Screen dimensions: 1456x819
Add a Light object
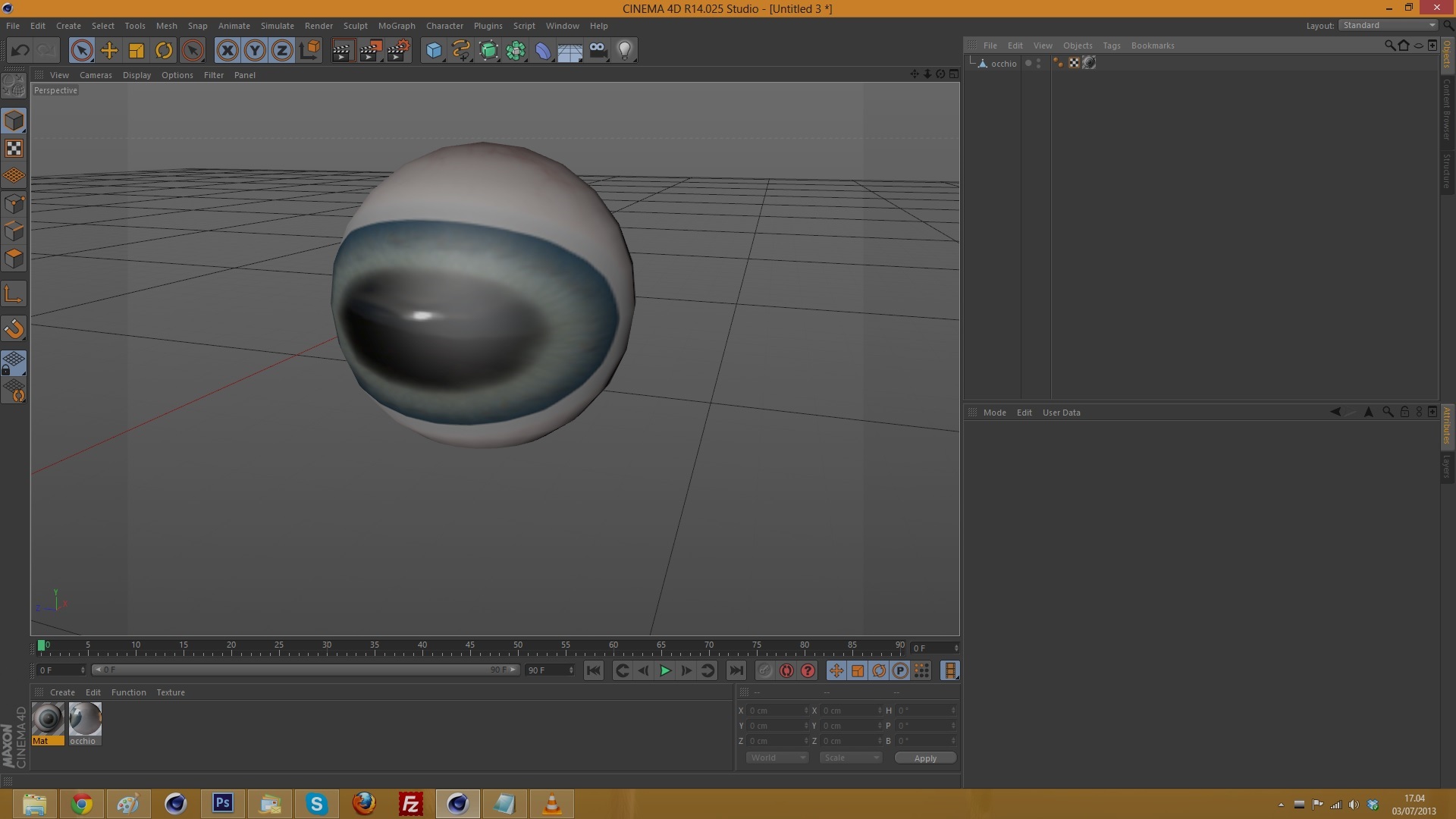click(625, 51)
